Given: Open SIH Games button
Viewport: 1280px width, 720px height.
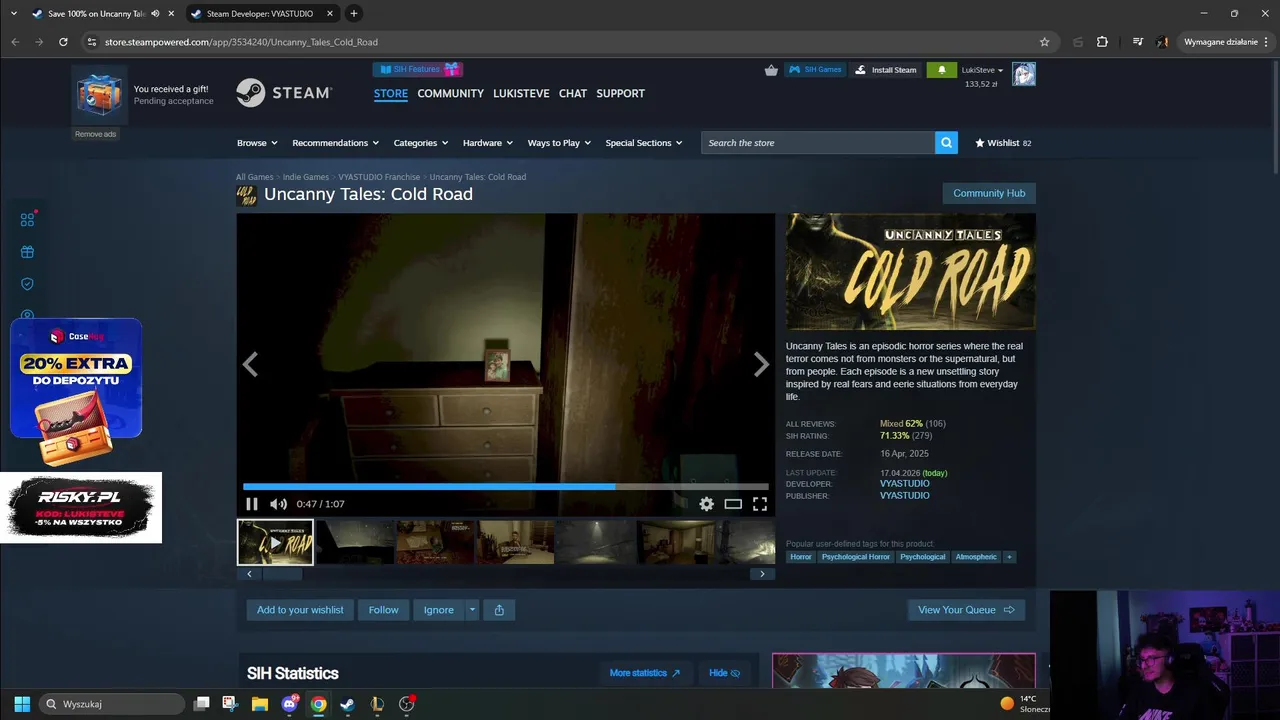Looking at the screenshot, I should pos(815,70).
